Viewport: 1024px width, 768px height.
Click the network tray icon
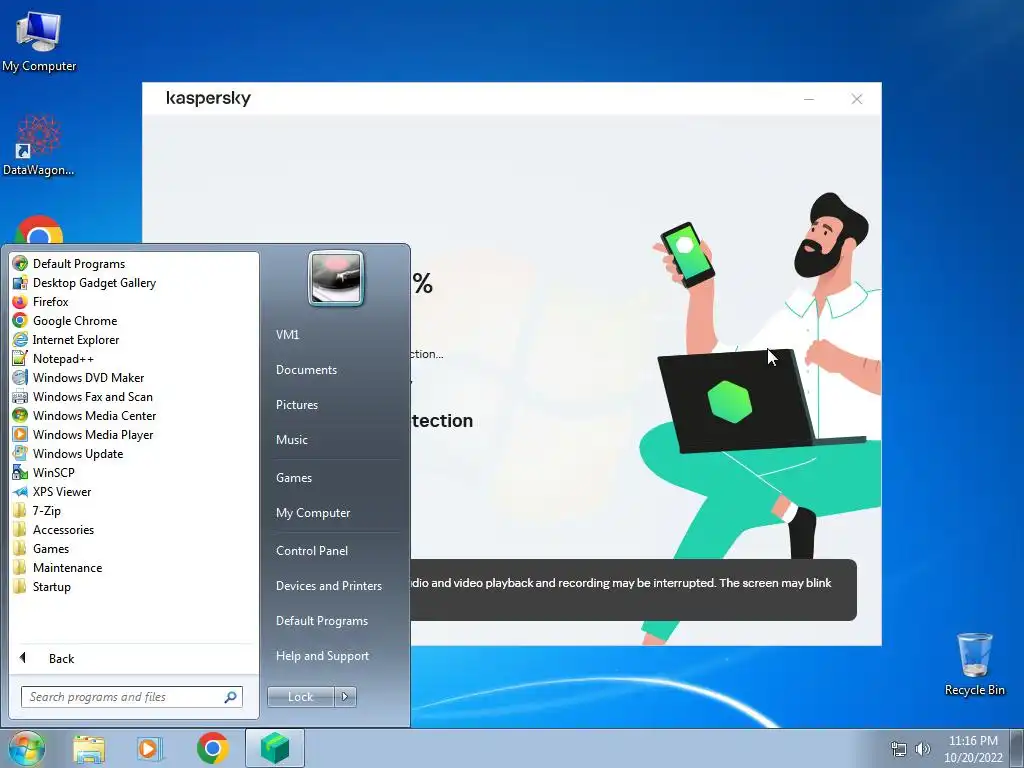[899, 749]
